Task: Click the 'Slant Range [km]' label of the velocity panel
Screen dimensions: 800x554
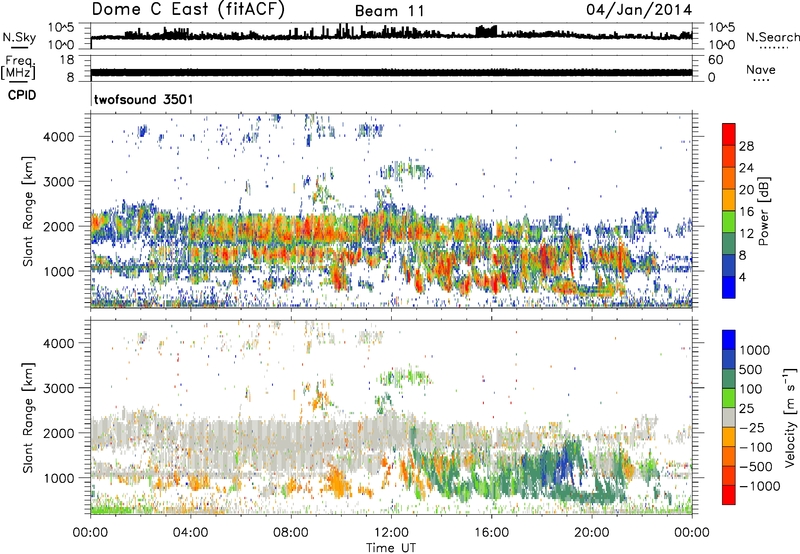Action: click(28, 418)
